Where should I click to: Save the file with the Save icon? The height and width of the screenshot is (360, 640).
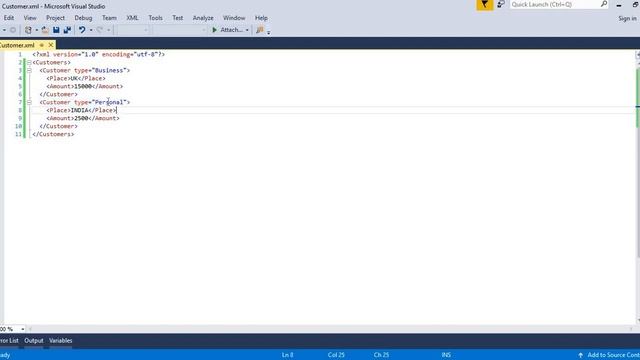56,30
